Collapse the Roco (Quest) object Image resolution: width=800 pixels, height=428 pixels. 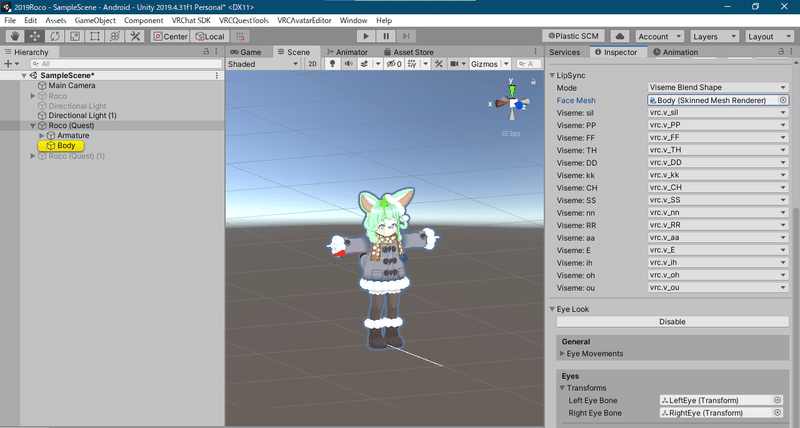(x=33, y=125)
